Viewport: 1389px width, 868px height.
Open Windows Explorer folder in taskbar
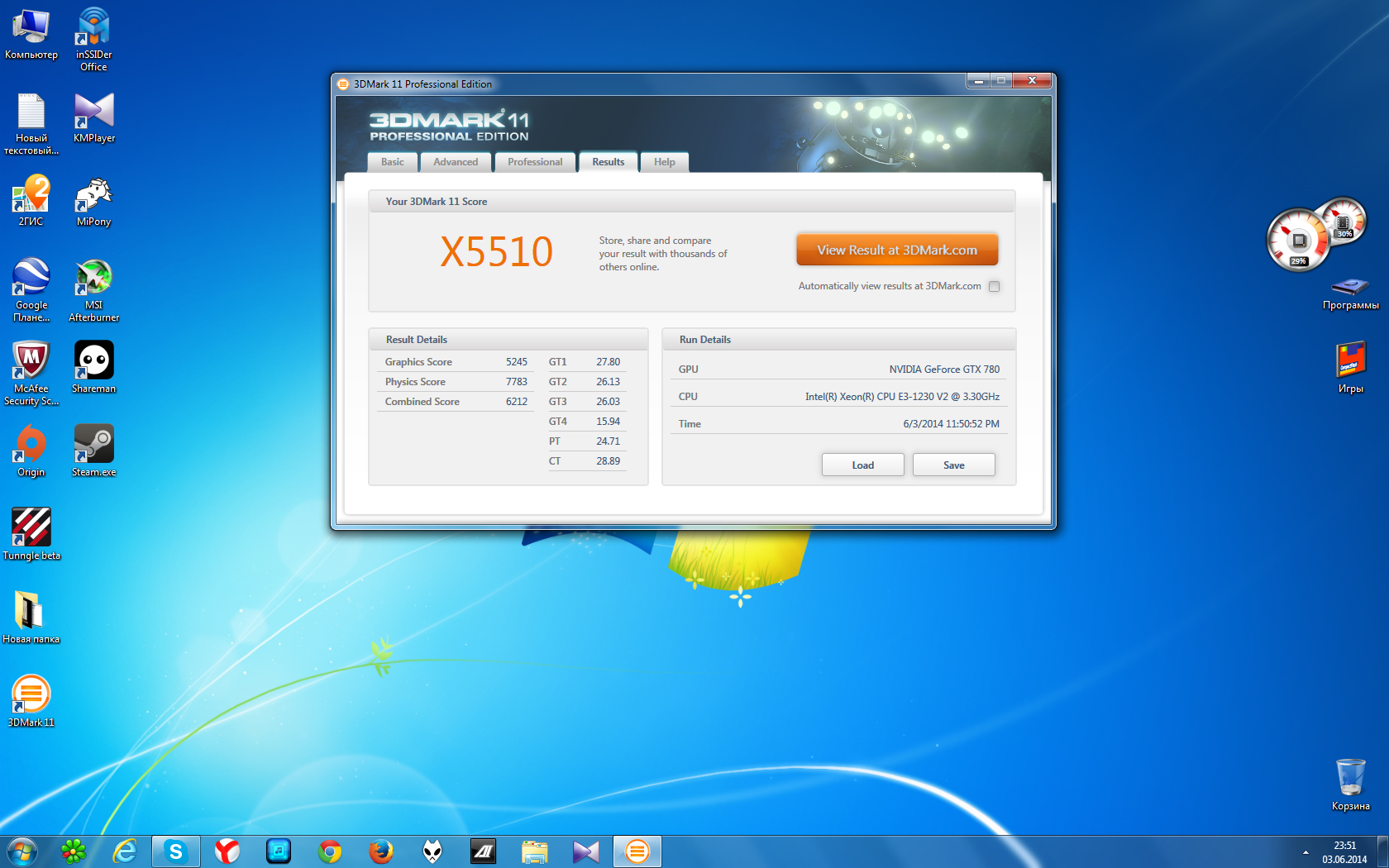[535, 851]
